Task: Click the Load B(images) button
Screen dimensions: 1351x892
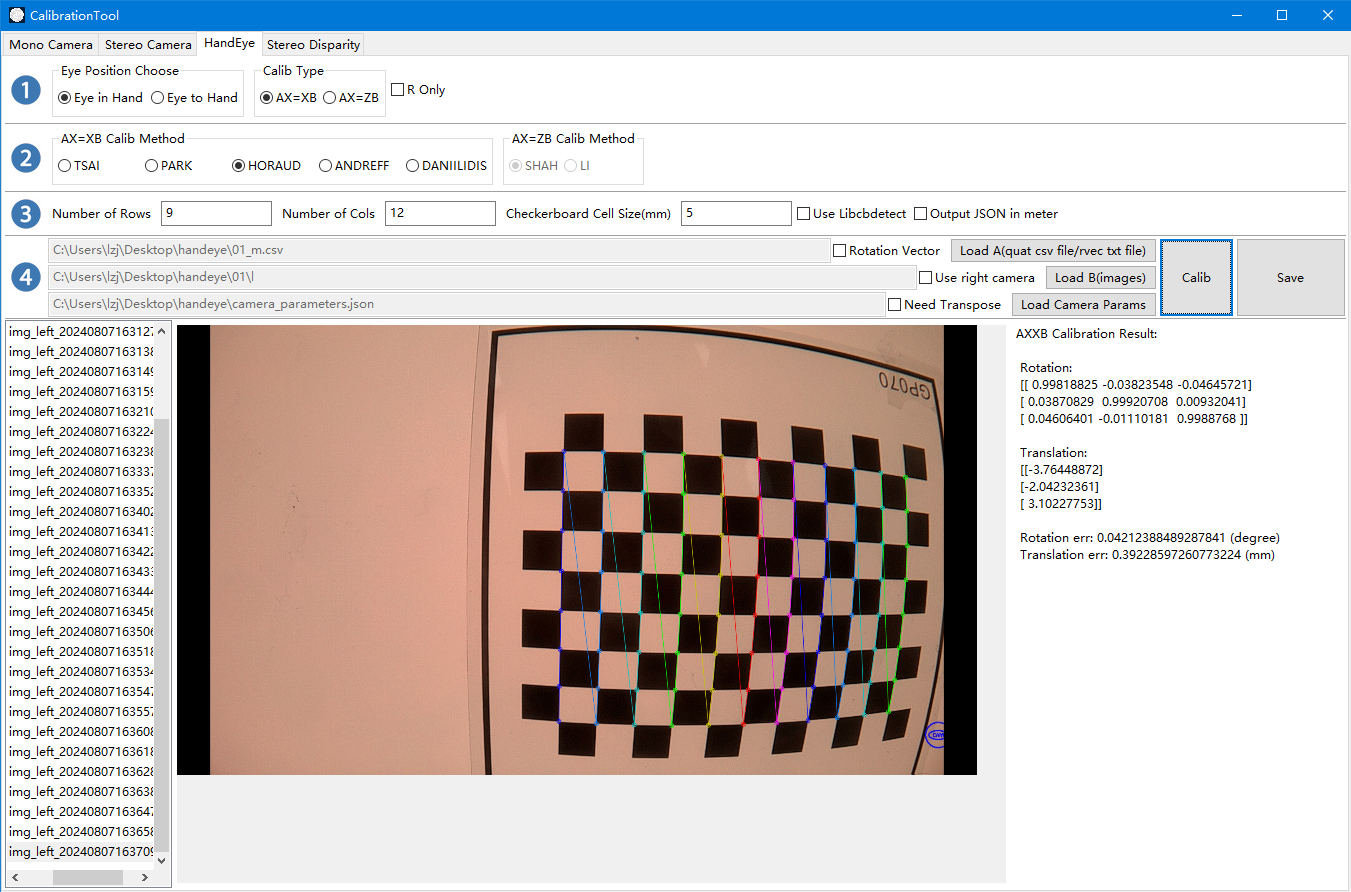Action: [1100, 278]
